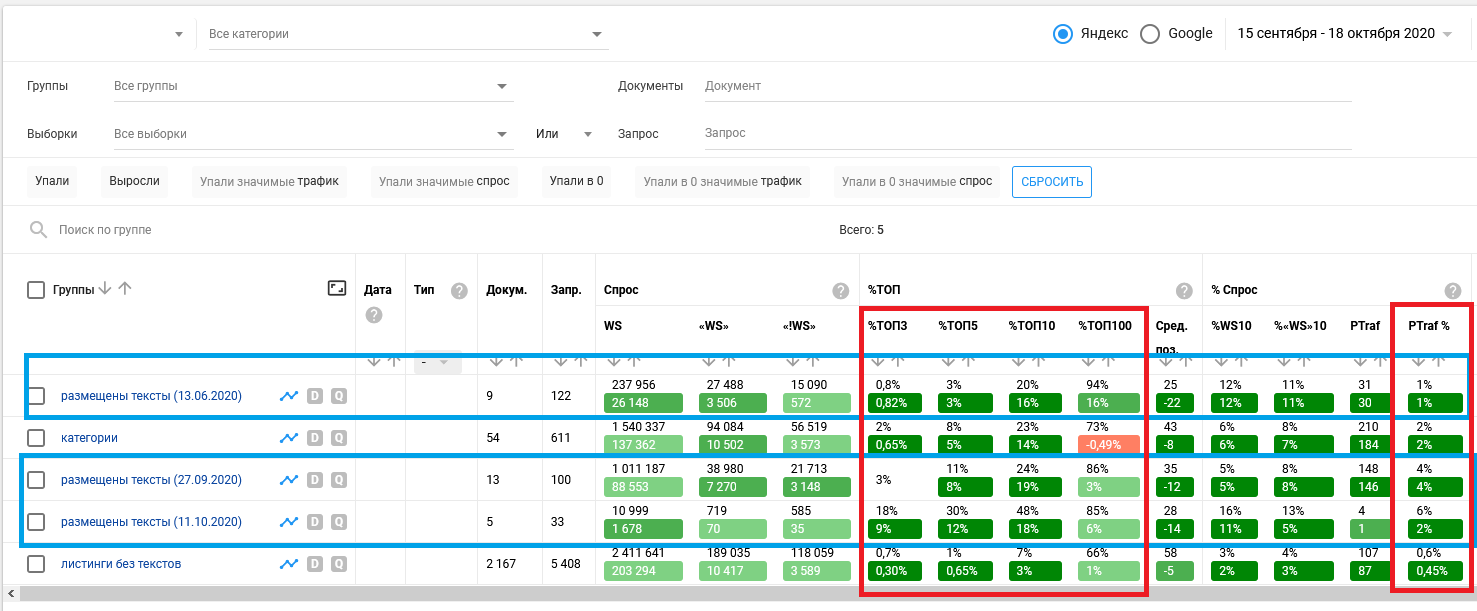Click the scroll-left arrow of the horizontal scrollbar
Image resolution: width=1477 pixels, height=611 pixels.
[10, 595]
